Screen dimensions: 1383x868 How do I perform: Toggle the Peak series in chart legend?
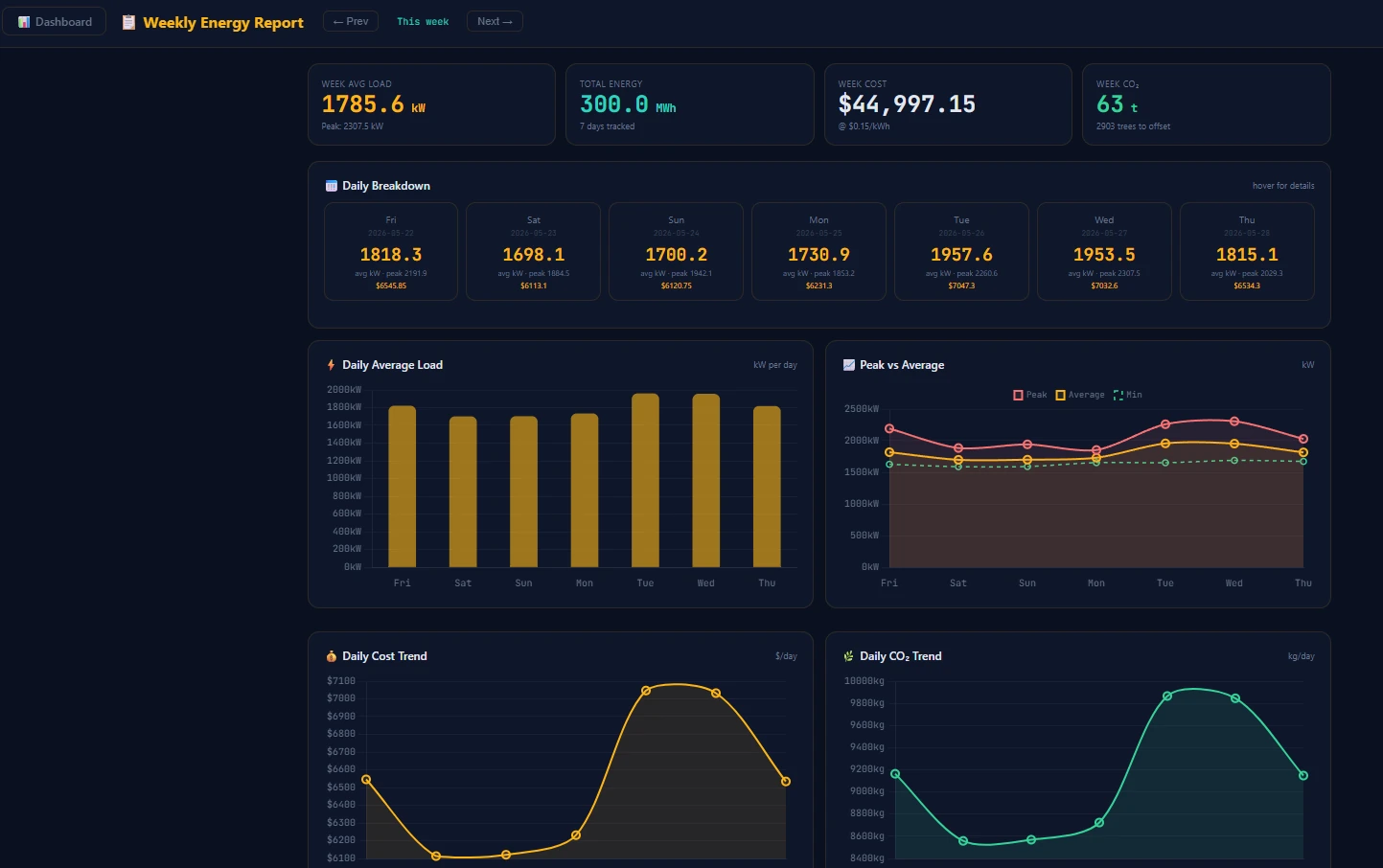click(1030, 395)
